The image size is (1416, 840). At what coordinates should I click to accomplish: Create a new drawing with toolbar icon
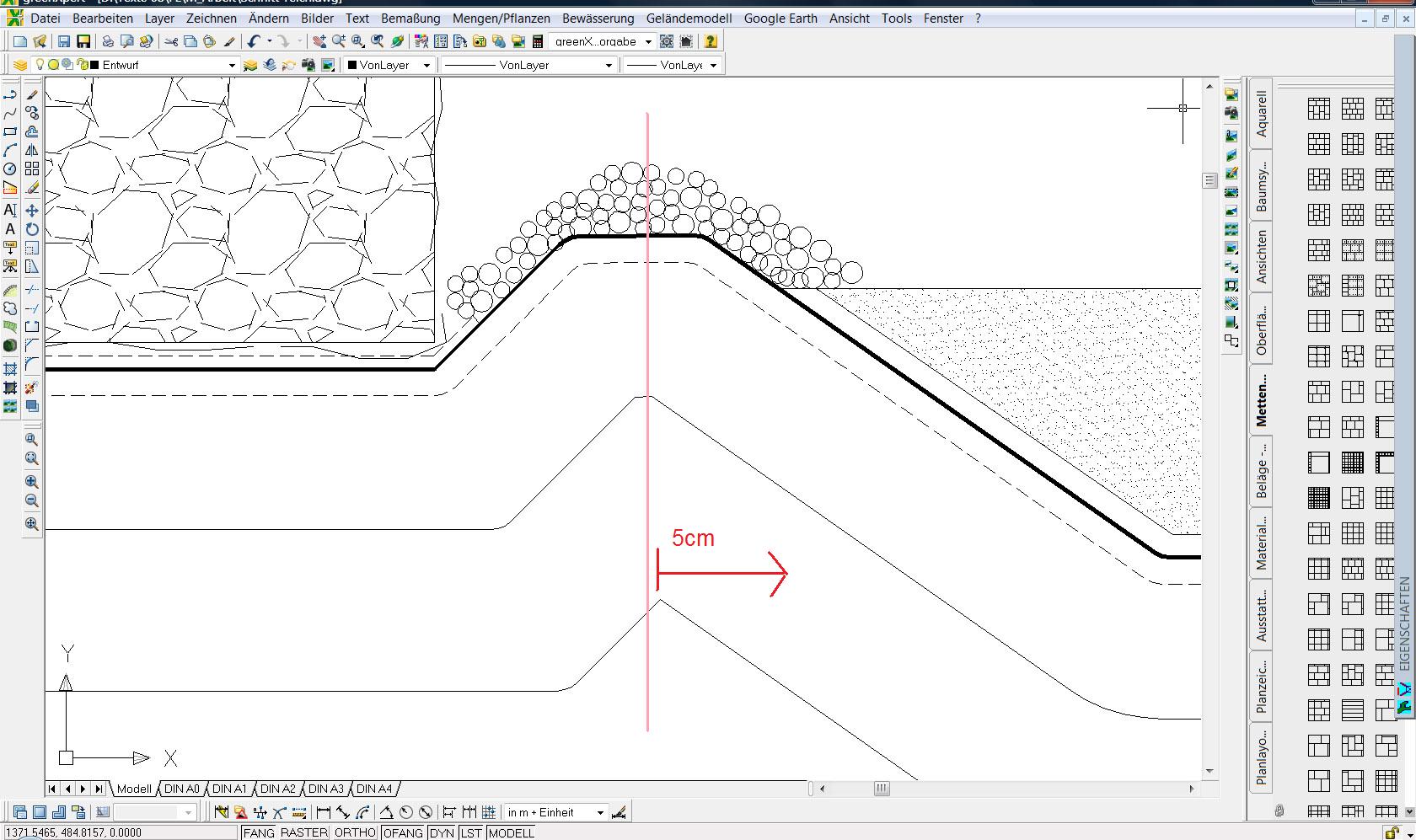(20, 41)
